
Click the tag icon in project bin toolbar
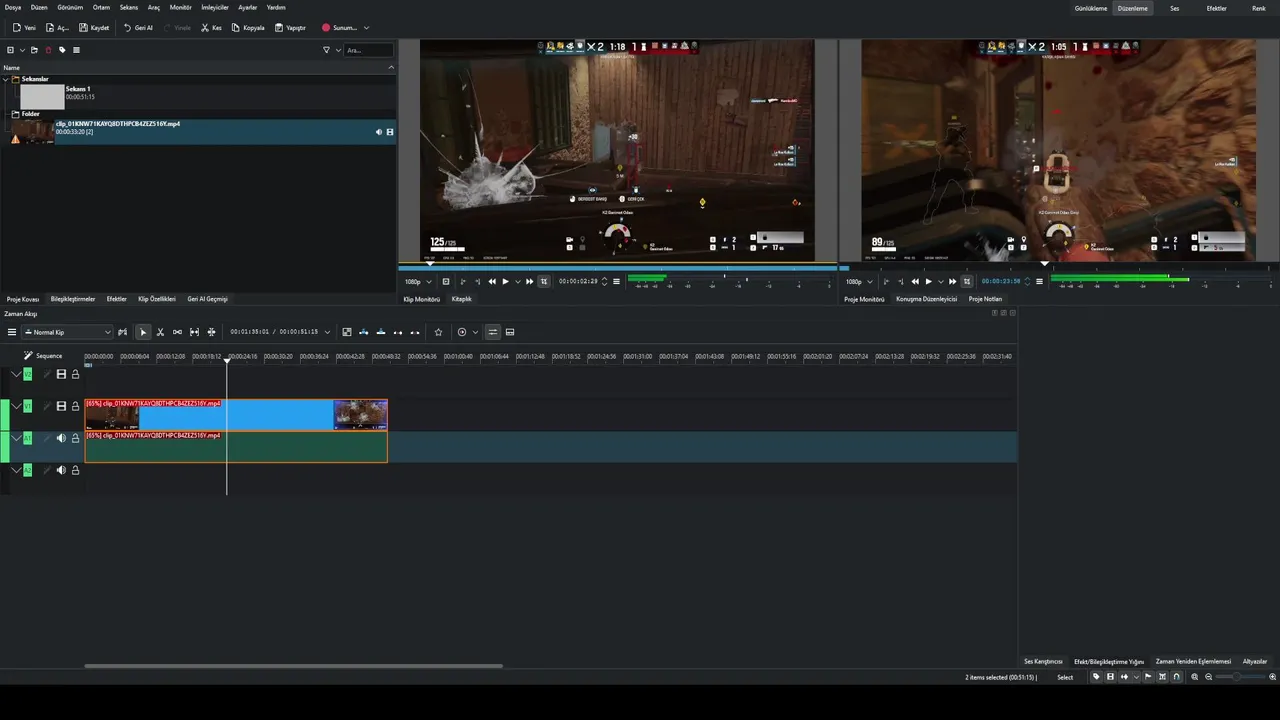coord(62,50)
